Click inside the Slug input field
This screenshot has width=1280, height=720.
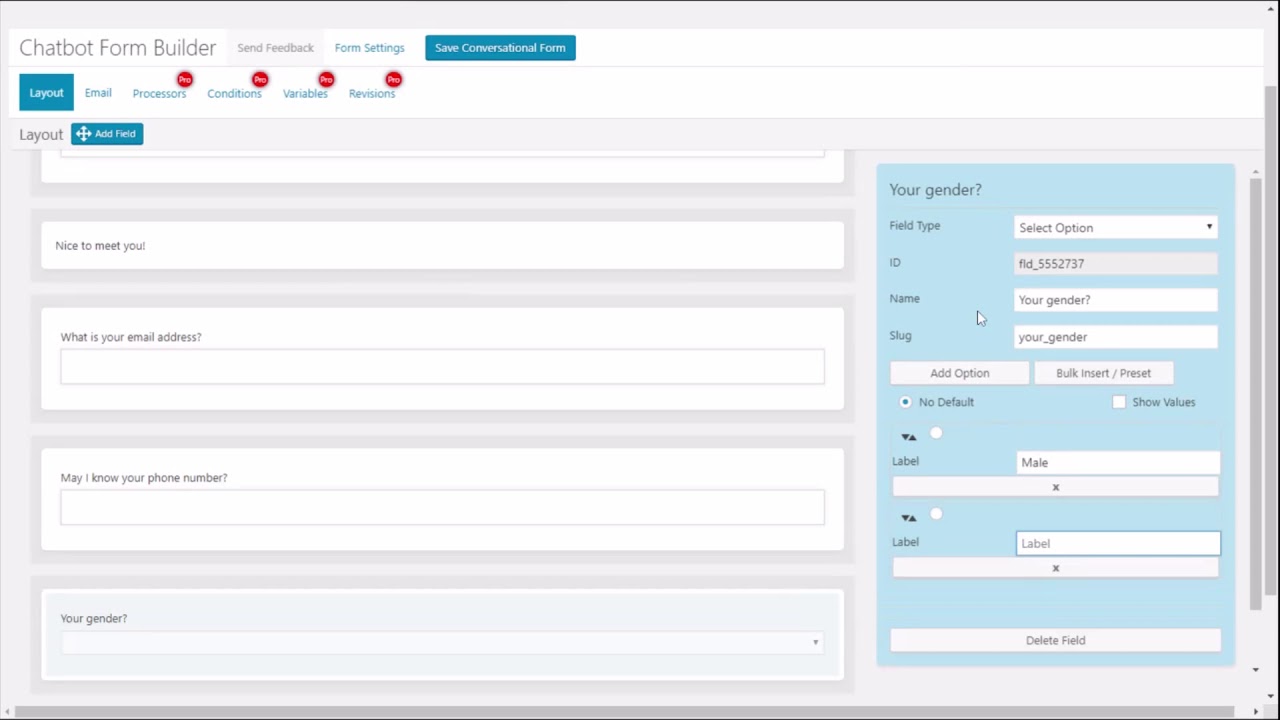(x=1115, y=337)
